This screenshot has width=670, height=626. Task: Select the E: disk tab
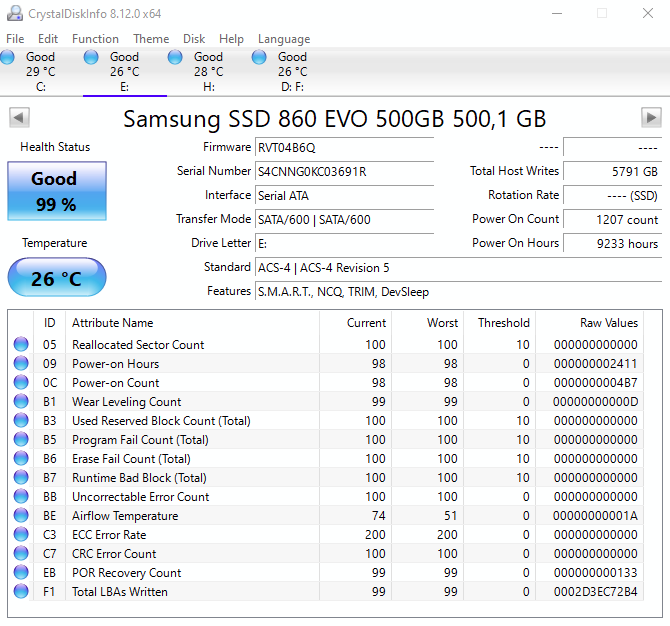(125, 71)
